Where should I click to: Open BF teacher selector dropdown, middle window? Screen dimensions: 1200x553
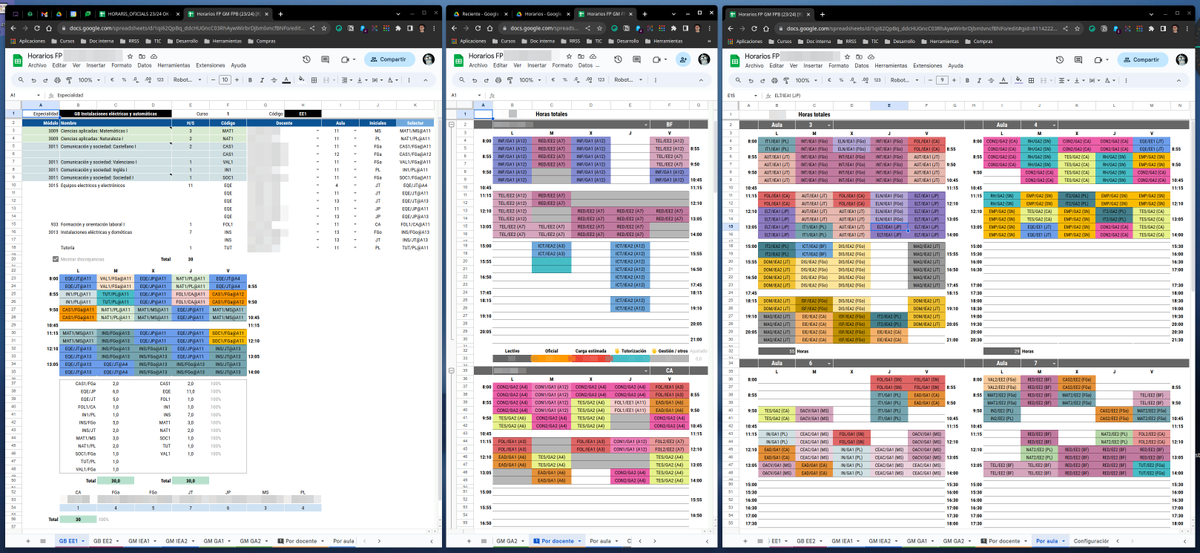pyautogui.click(x=646, y=125)
